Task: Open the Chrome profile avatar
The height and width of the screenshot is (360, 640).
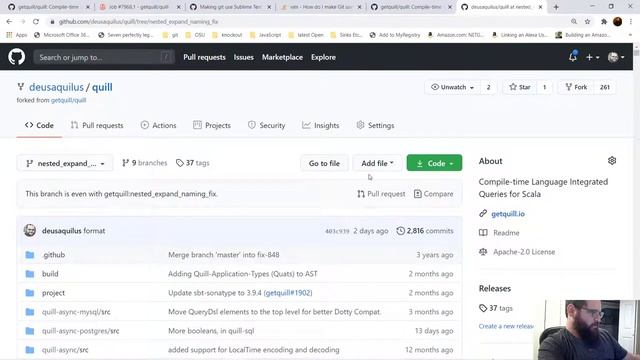Action: coord(617,22)
